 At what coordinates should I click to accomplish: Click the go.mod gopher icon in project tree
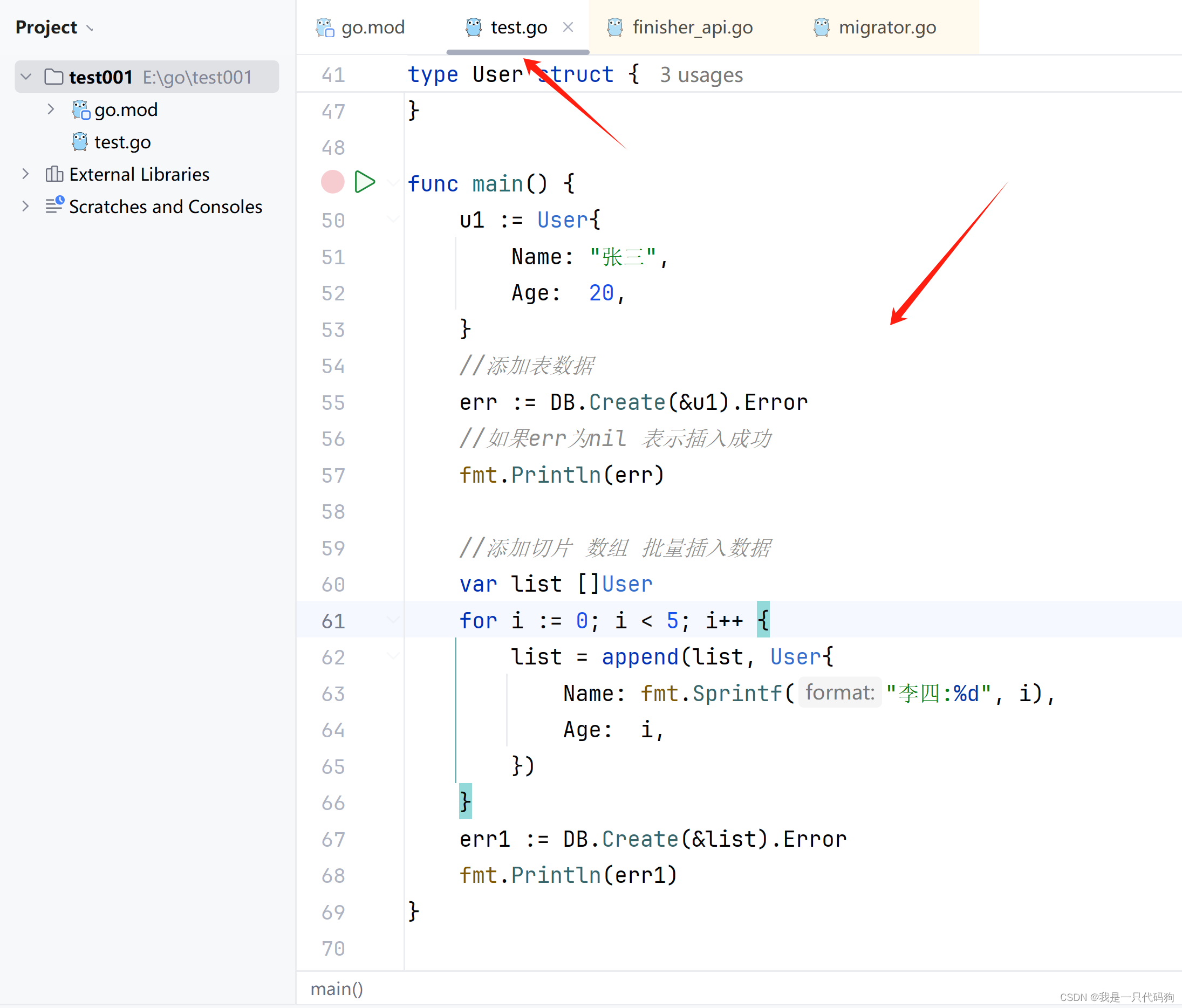(x=80, y=109)
